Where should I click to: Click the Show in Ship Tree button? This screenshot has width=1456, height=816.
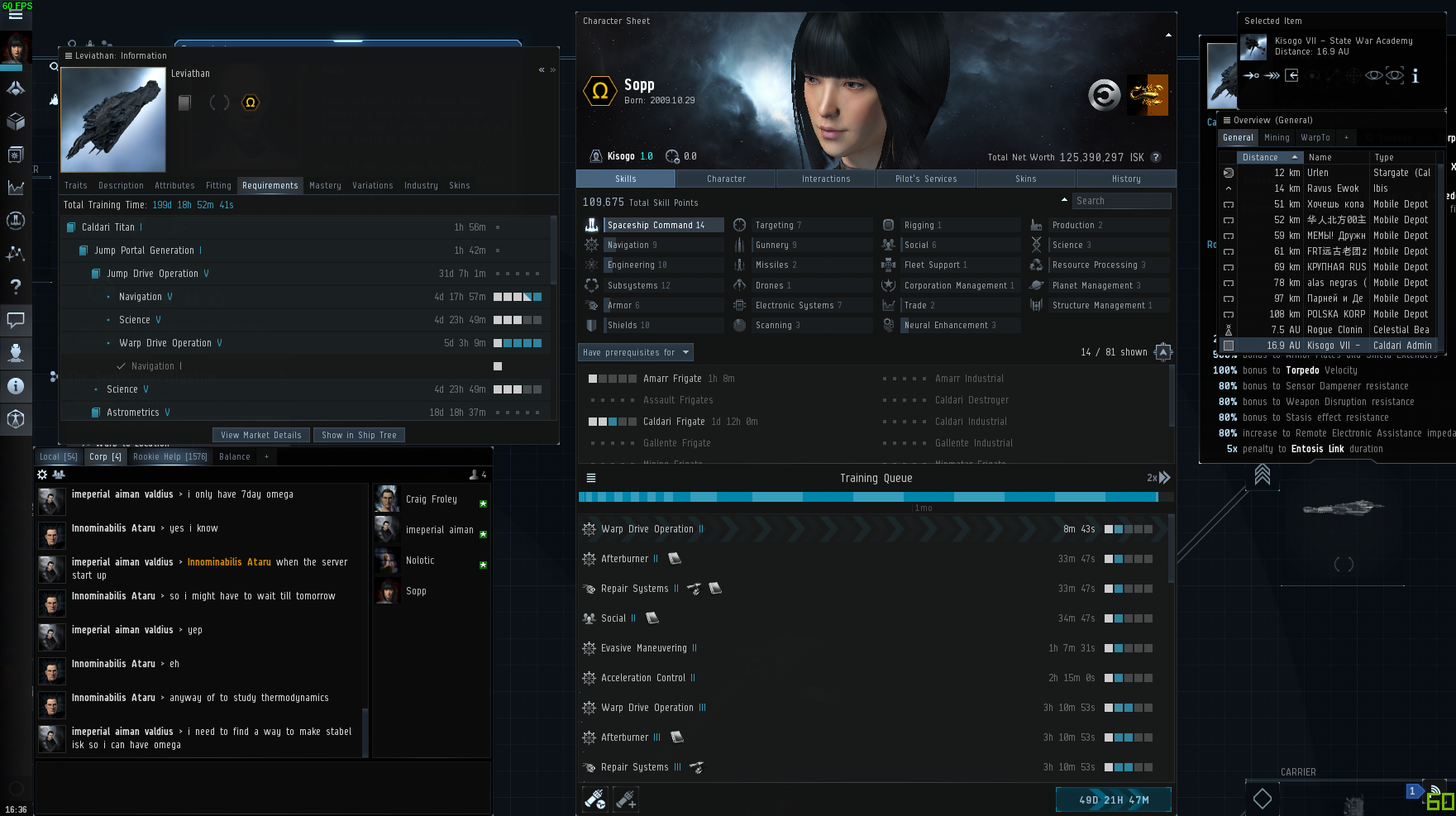point(359,435)
